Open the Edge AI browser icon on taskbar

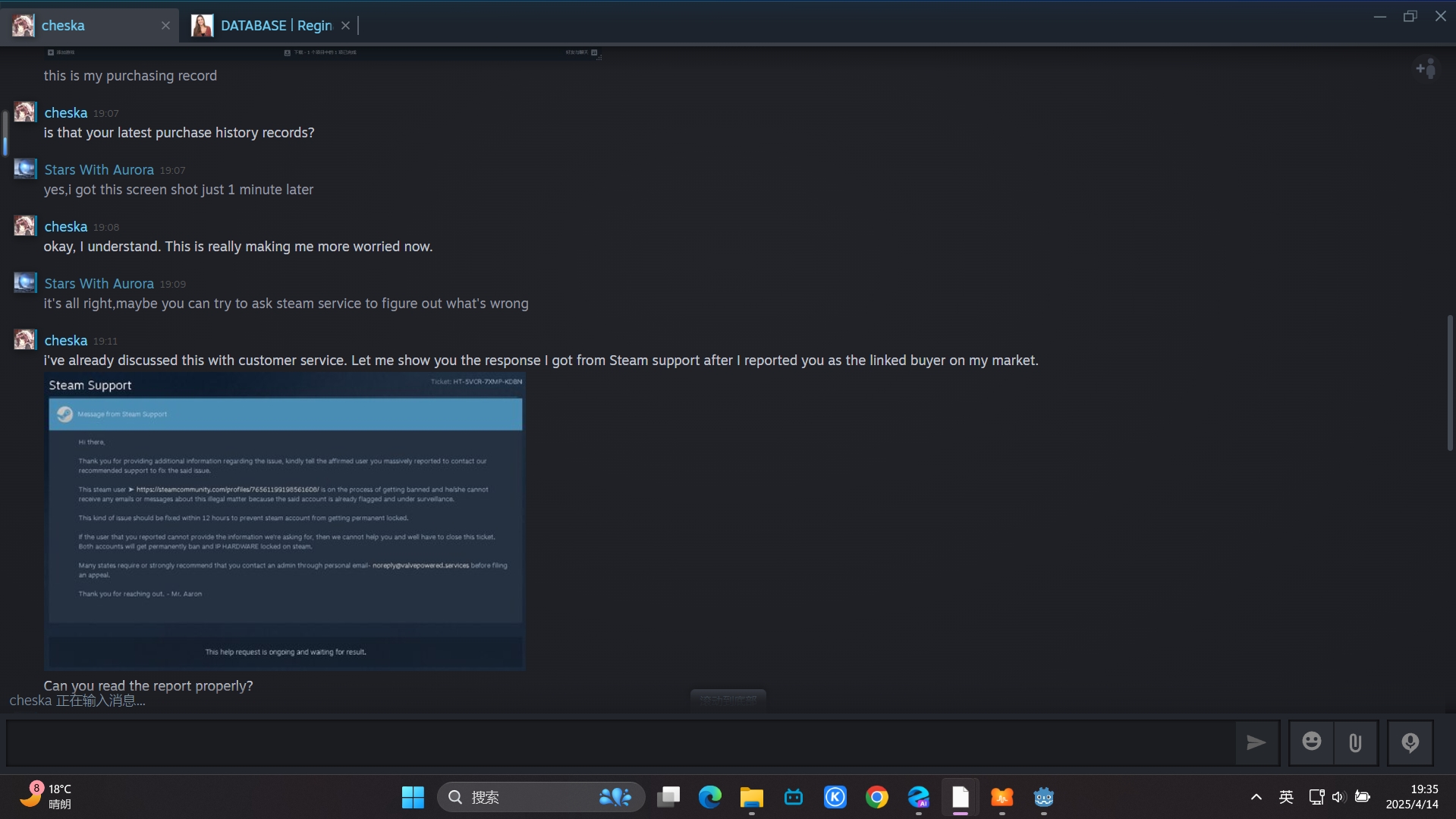point(919,797)
